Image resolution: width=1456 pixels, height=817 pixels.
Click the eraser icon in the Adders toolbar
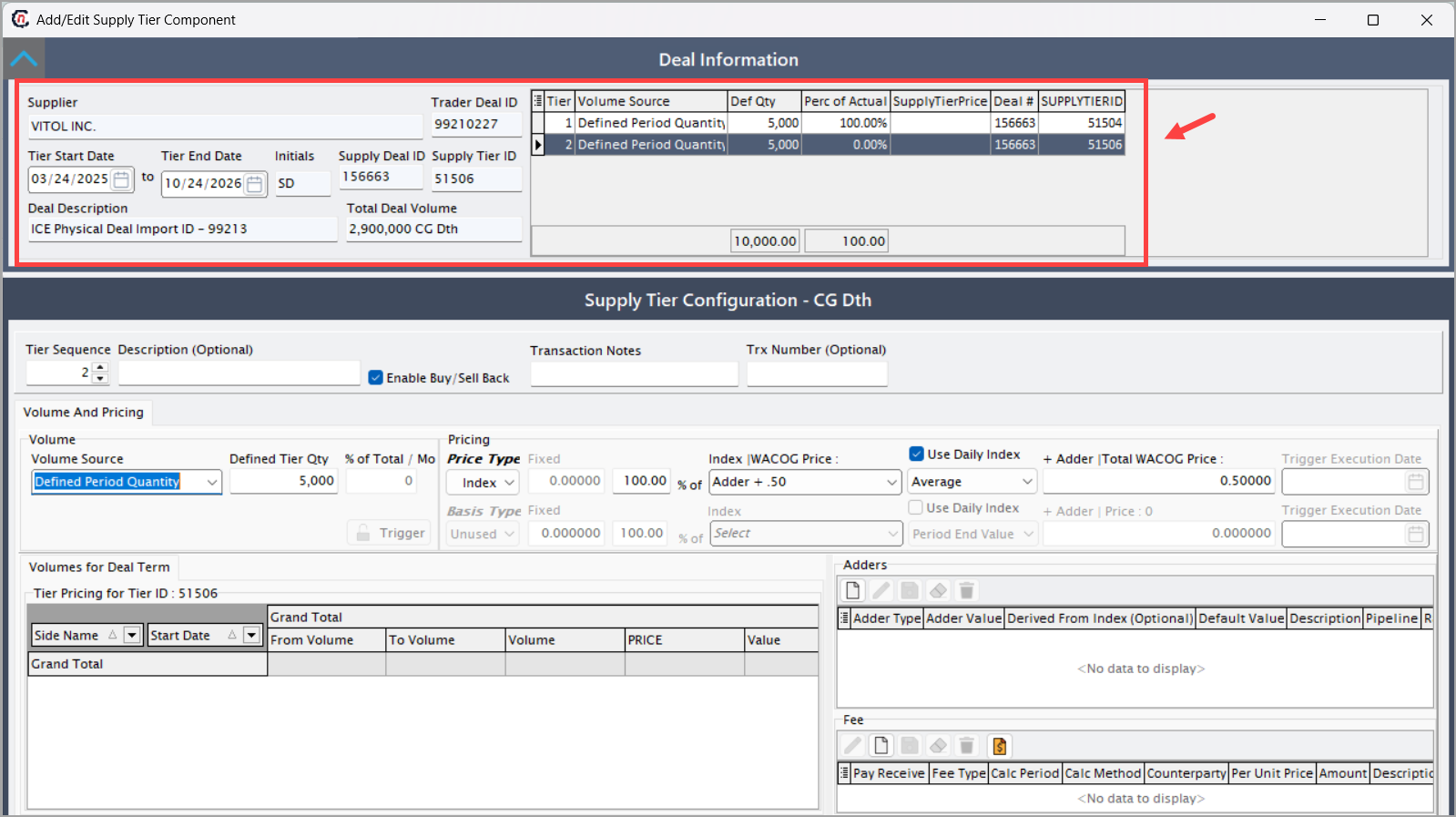938,590
